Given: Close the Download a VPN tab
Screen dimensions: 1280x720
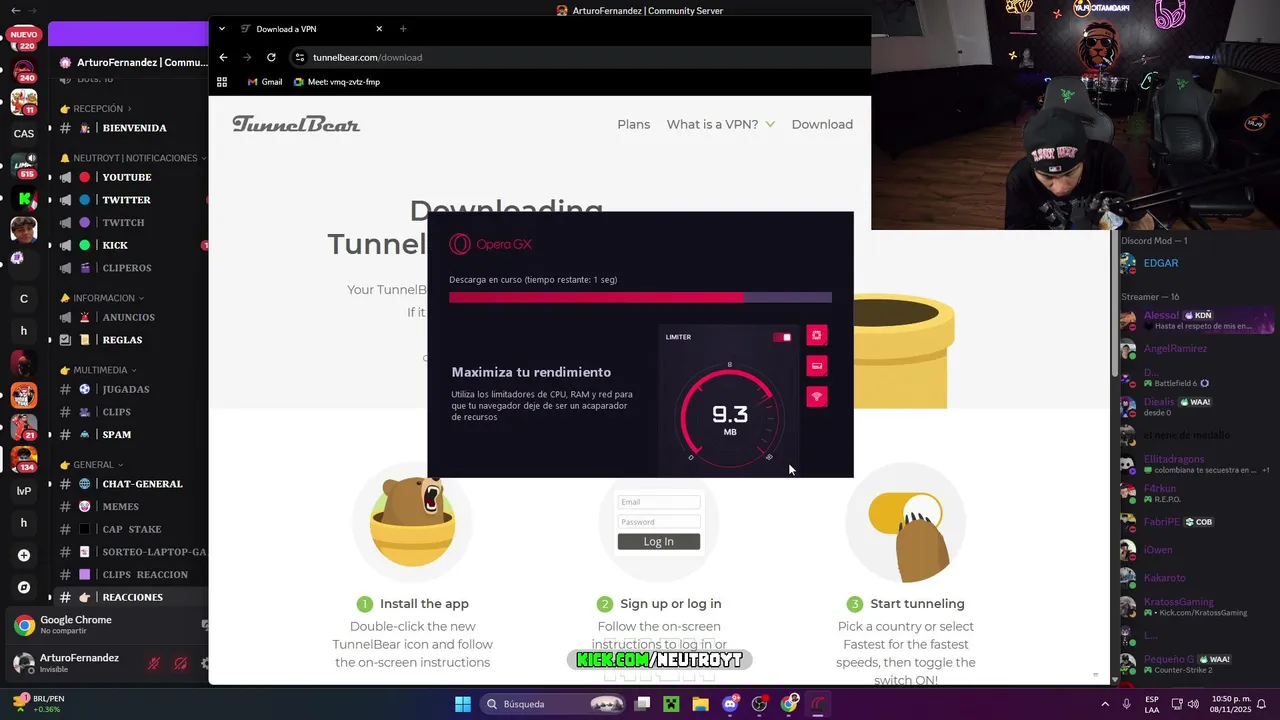Looking at the screenshot, I should [x=379, y=29].
